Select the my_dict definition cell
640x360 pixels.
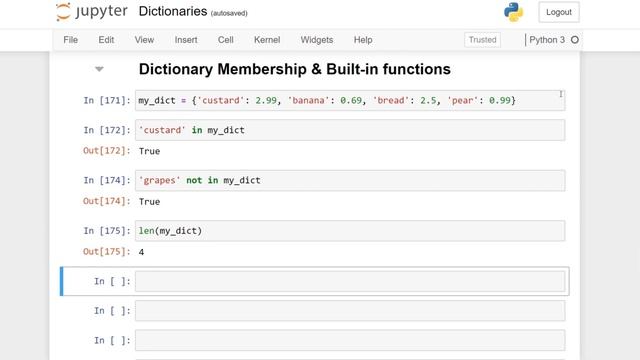click(x=350, y=100)
